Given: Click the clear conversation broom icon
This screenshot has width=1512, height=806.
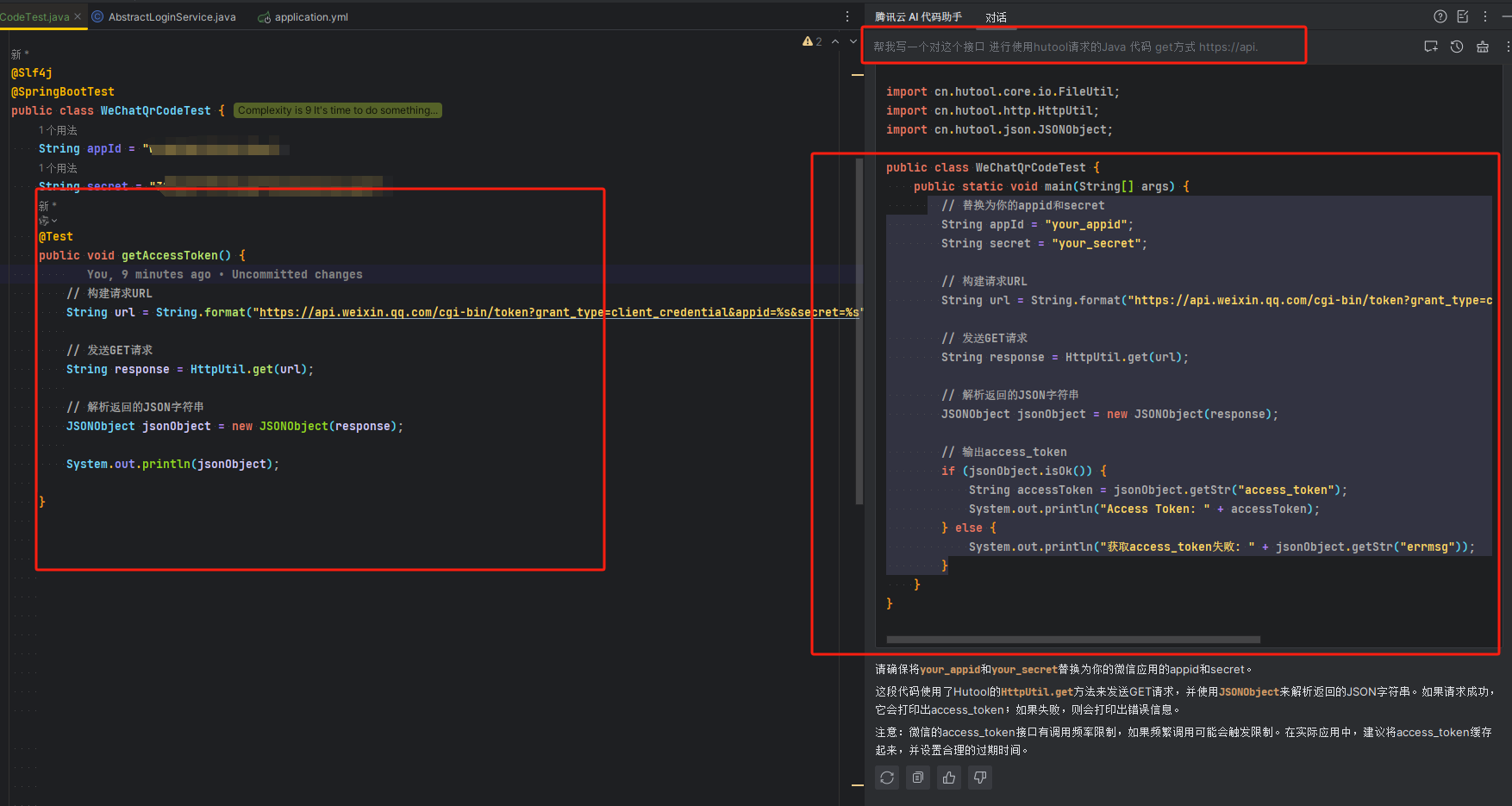Looking at the screenshot, I should coord(1483,47).
